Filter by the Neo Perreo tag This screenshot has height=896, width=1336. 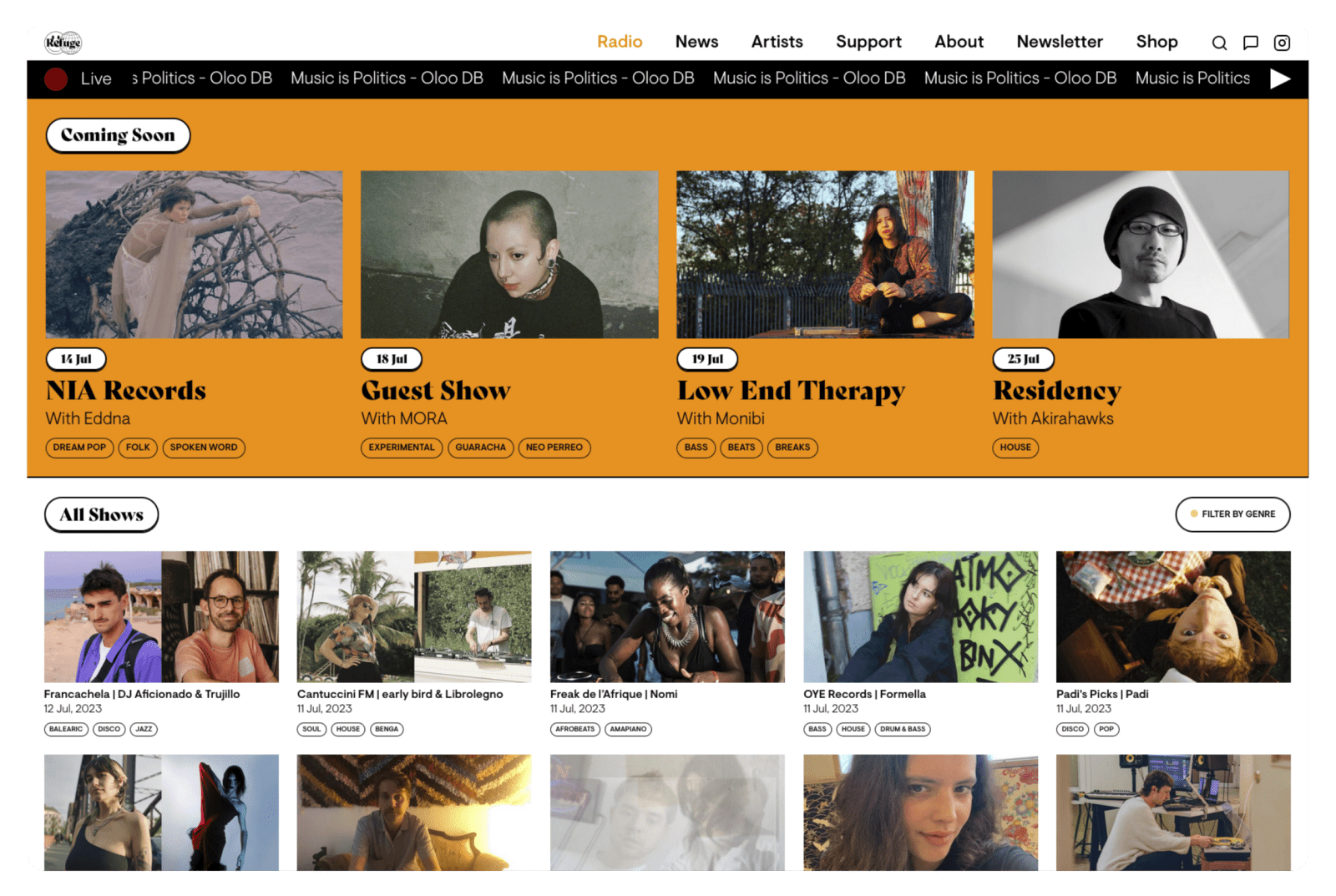[x=554, y=448]
